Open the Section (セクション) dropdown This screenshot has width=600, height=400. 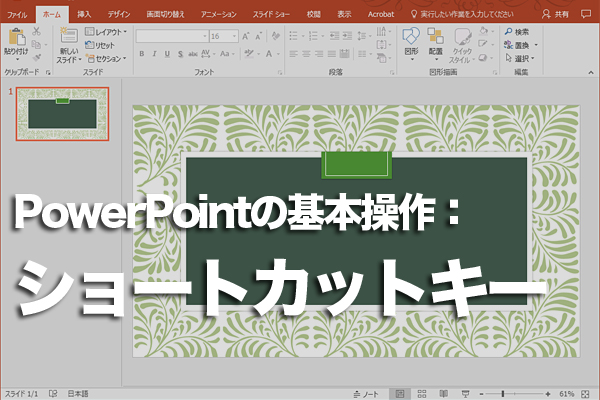click(x=106, y=59)
